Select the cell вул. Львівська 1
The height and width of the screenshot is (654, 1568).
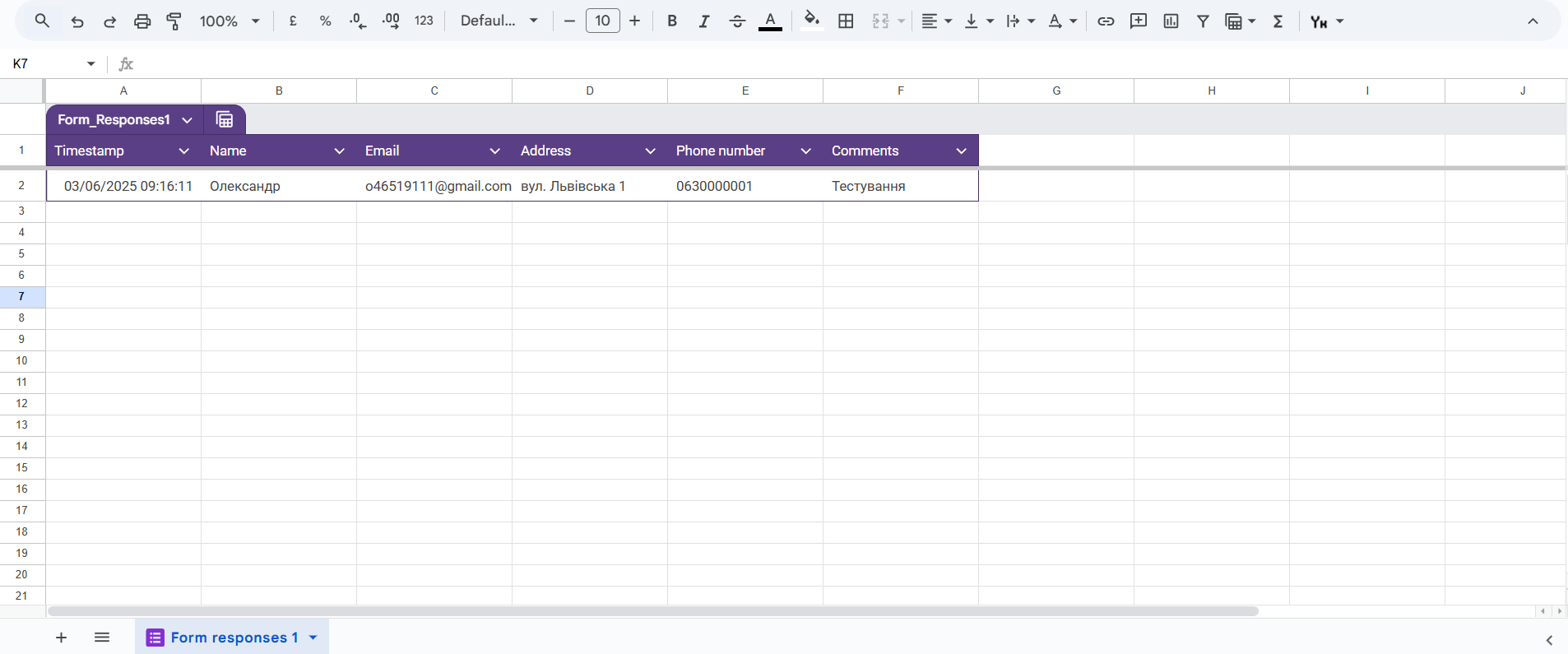coord(590,186)
